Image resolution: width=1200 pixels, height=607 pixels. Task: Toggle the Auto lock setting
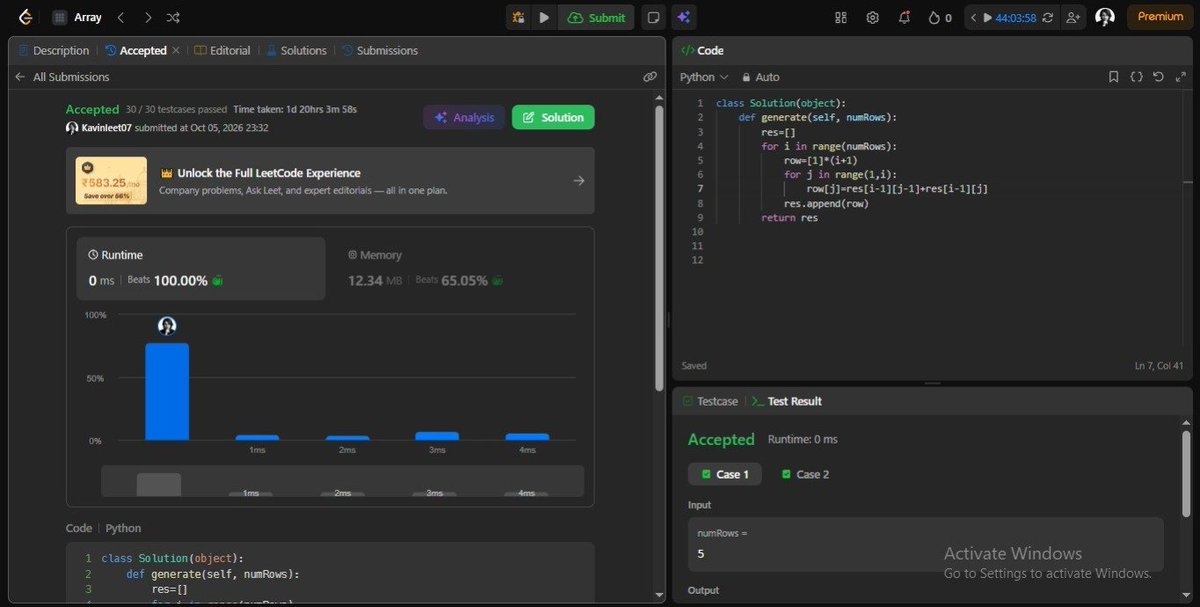pyautogui.click(x=761, y=77)
